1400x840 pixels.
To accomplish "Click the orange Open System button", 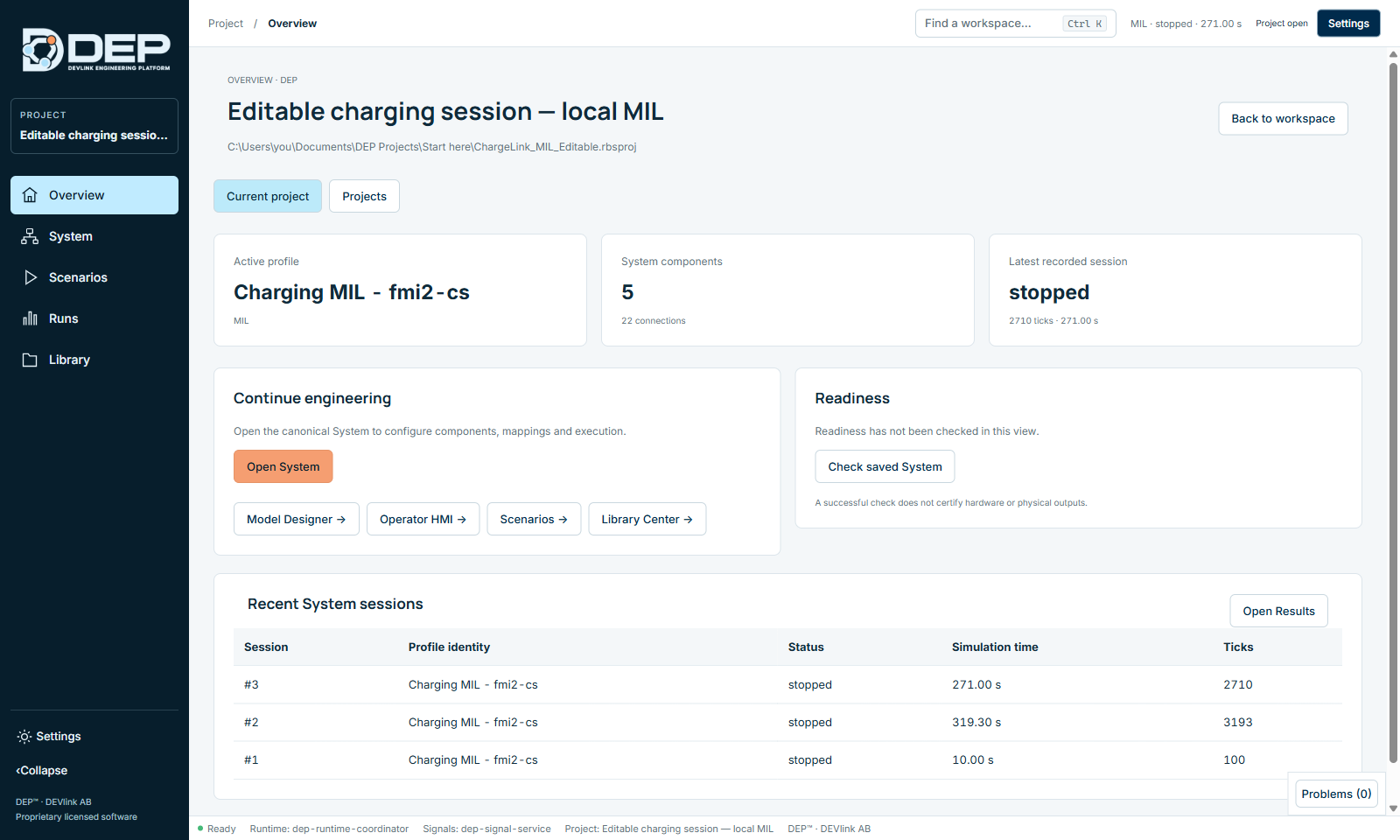I will [283, 466].
